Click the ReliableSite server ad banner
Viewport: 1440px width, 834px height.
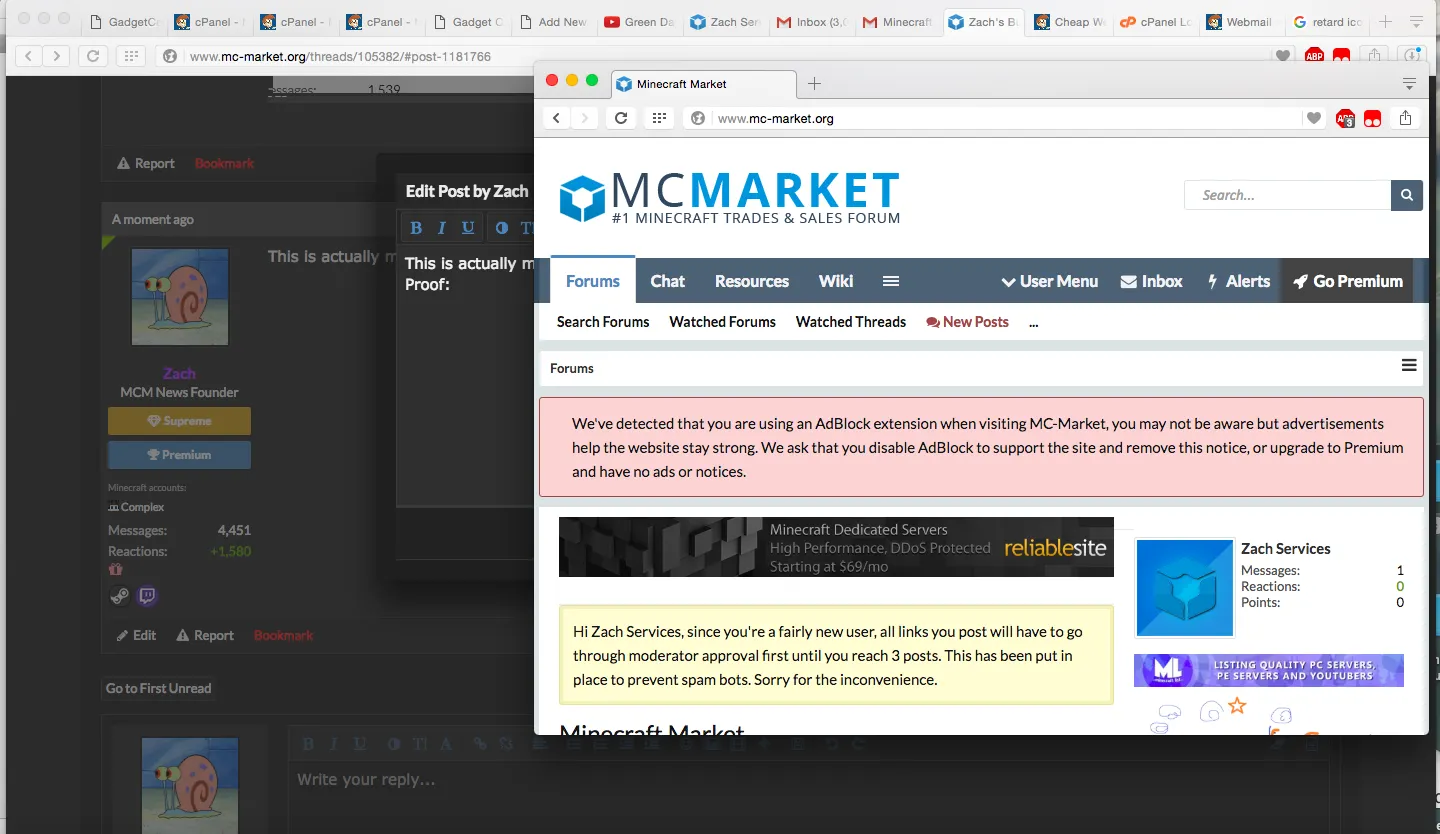[836, 547]
